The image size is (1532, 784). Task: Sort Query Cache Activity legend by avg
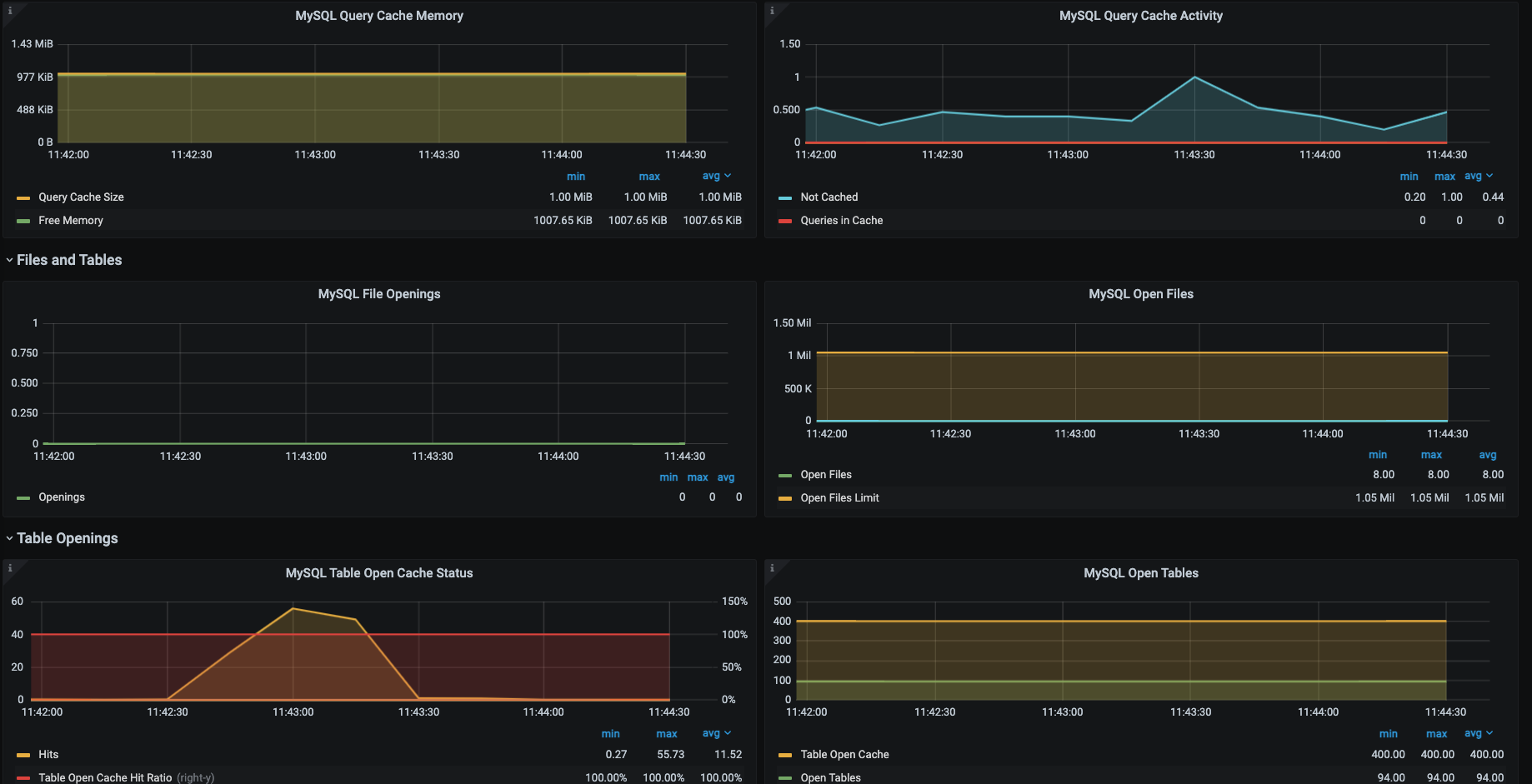point(1479,177)
